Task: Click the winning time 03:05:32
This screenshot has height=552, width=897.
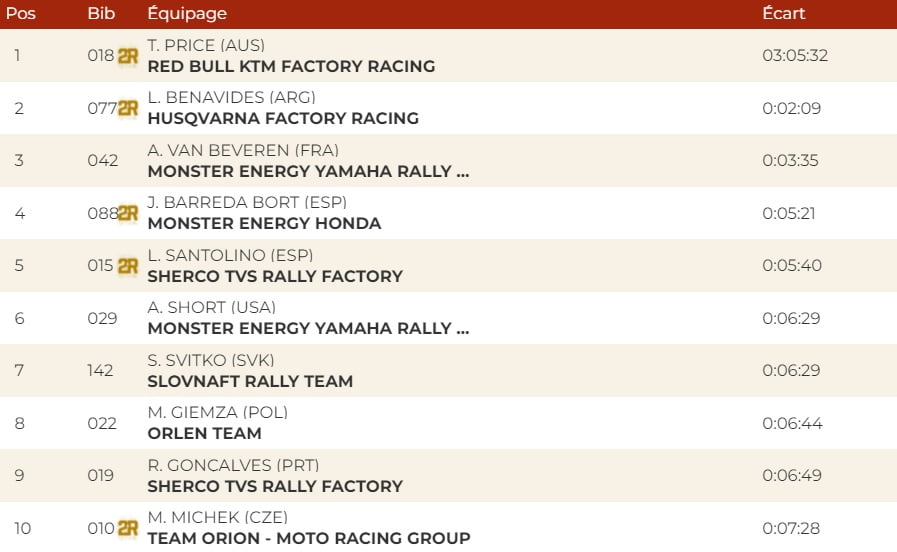Action: [x=794, y=56]
